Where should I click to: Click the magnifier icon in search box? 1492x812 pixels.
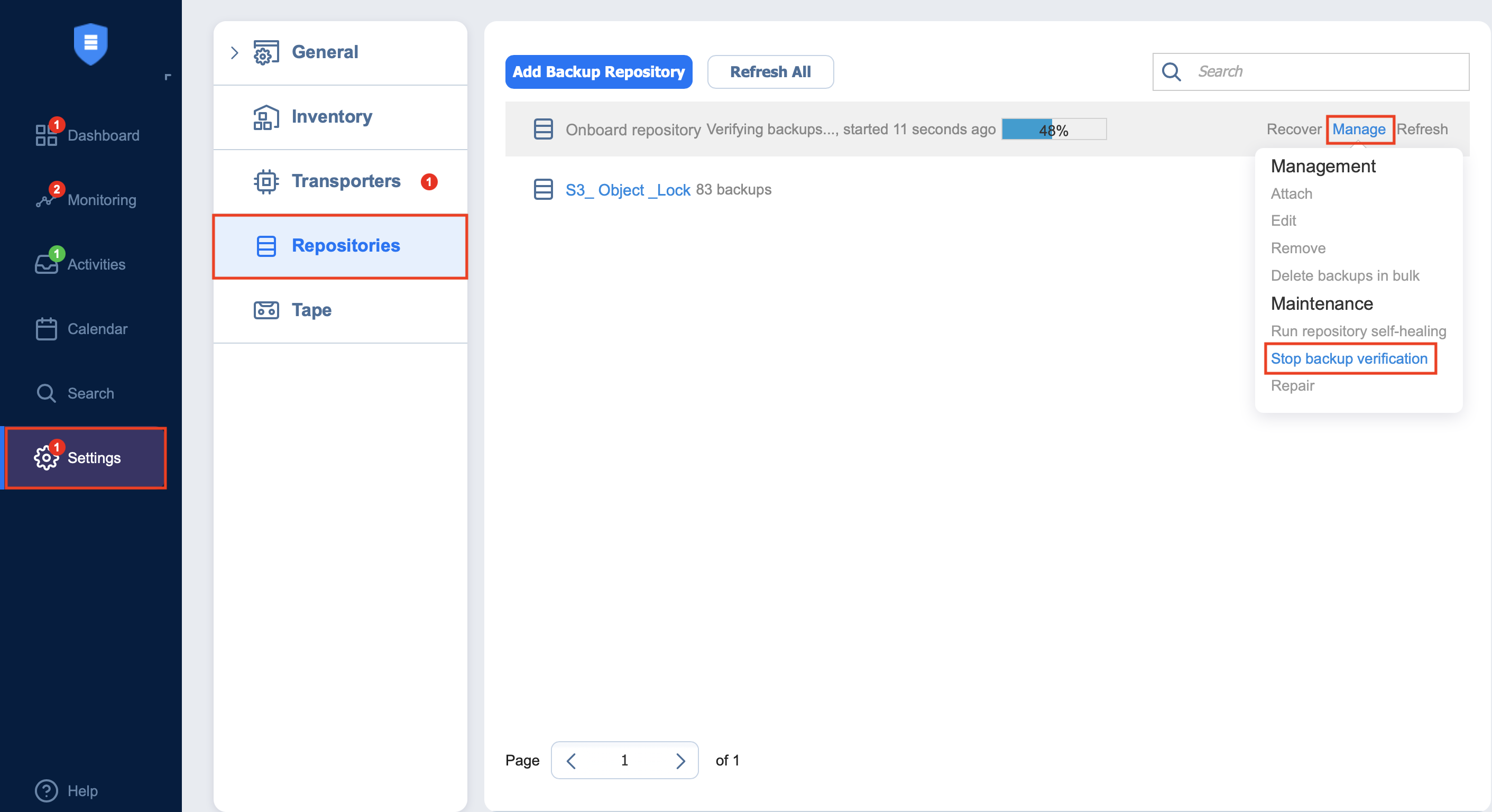(1171, 72)
